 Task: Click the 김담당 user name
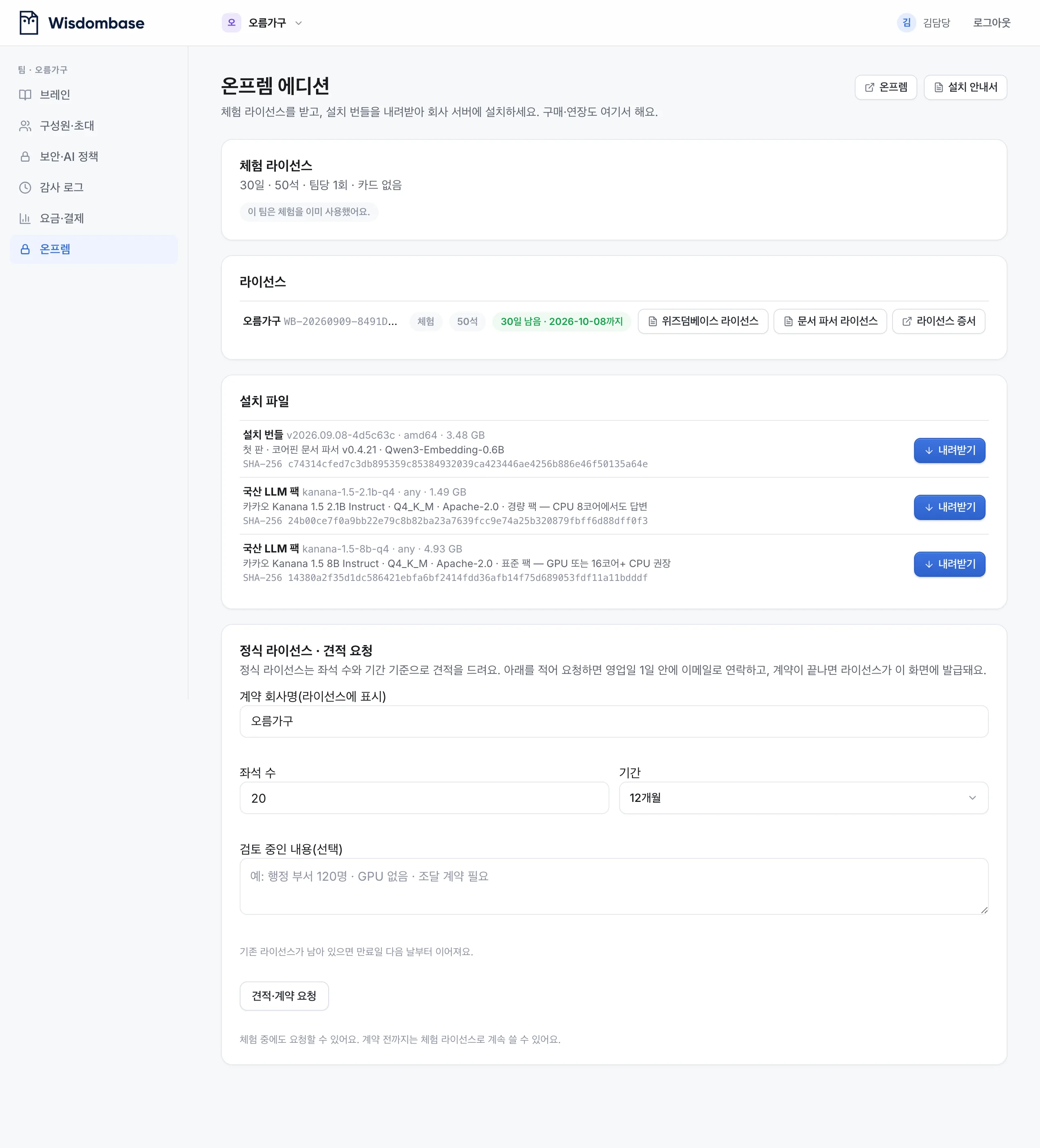[936, 23]
